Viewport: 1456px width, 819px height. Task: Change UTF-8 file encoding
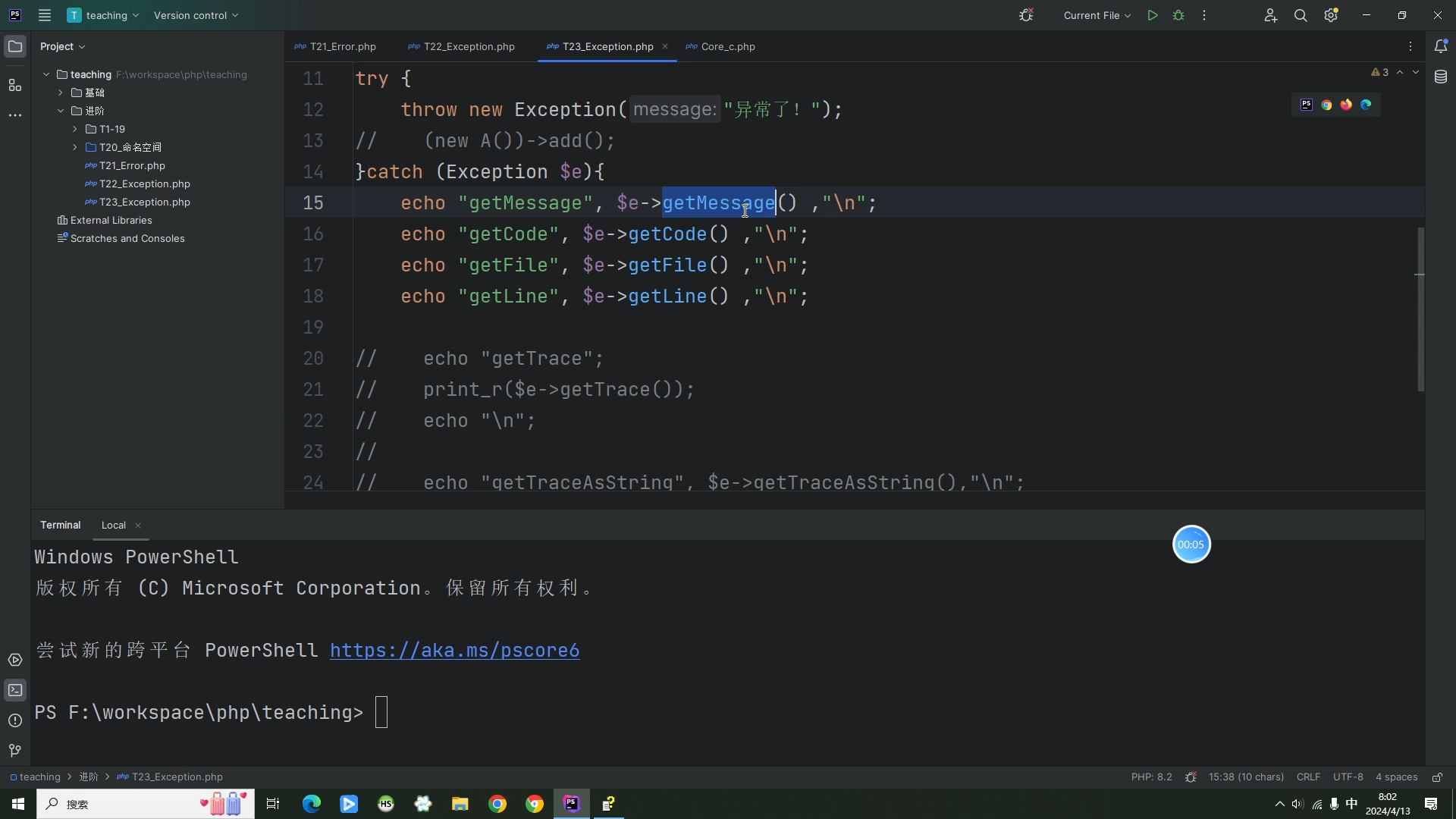(1348, 777)
